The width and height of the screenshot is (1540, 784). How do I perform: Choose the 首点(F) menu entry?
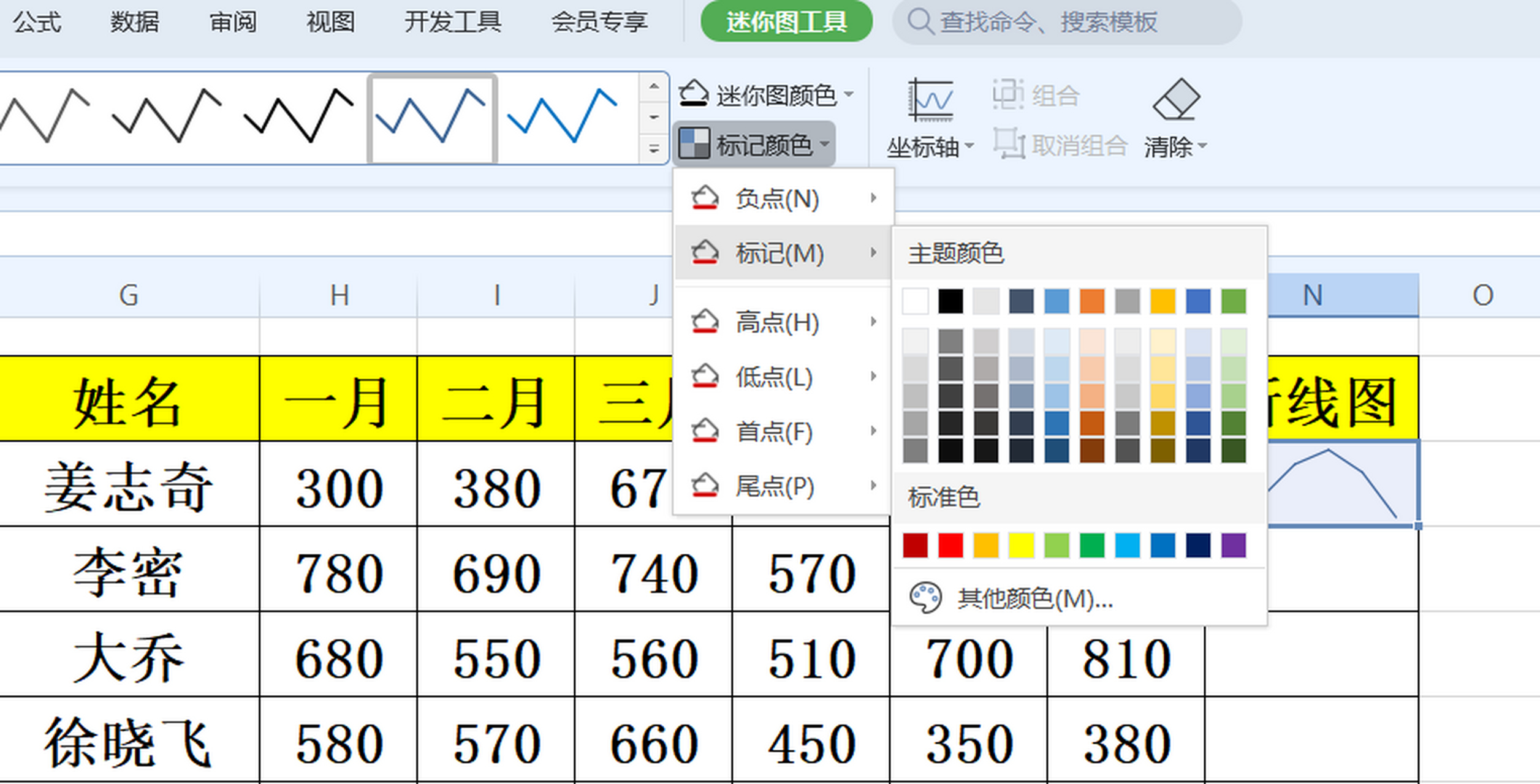[783, 431]
